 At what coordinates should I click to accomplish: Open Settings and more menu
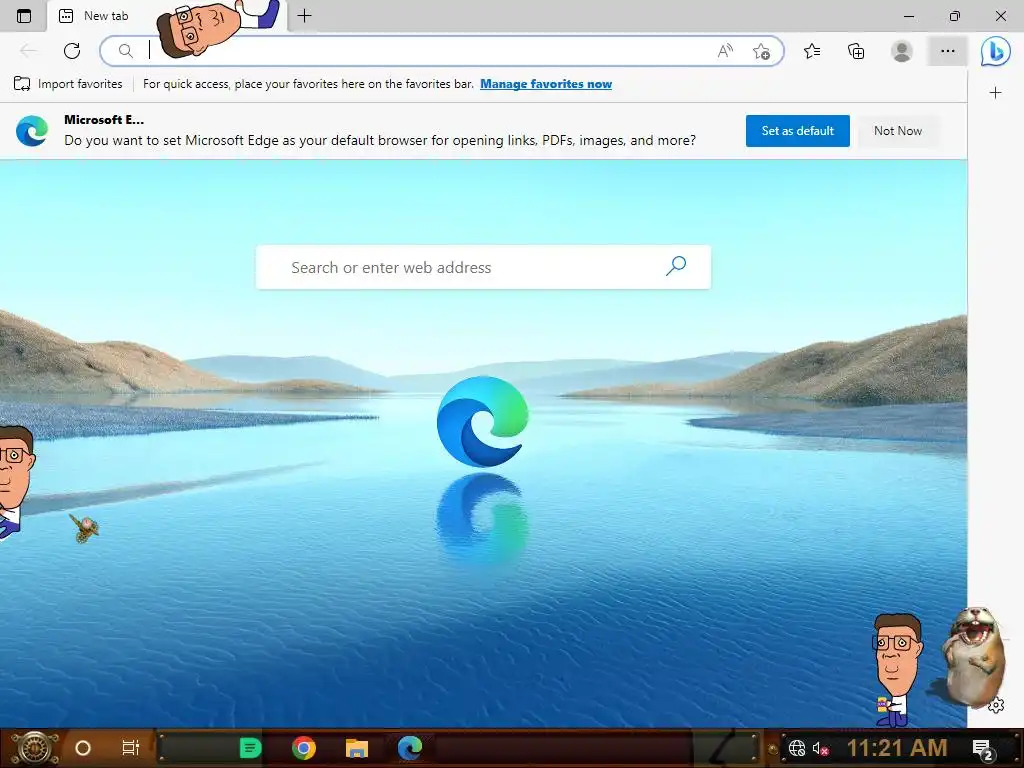pyautogui.click(x=948, y=51)
